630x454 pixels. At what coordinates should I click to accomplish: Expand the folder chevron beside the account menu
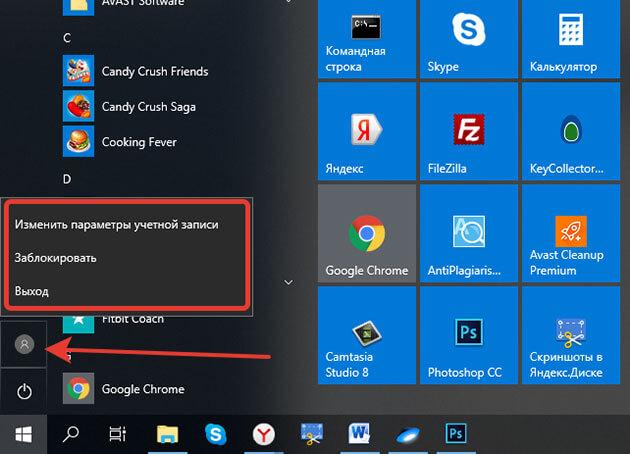click(288, 282)
